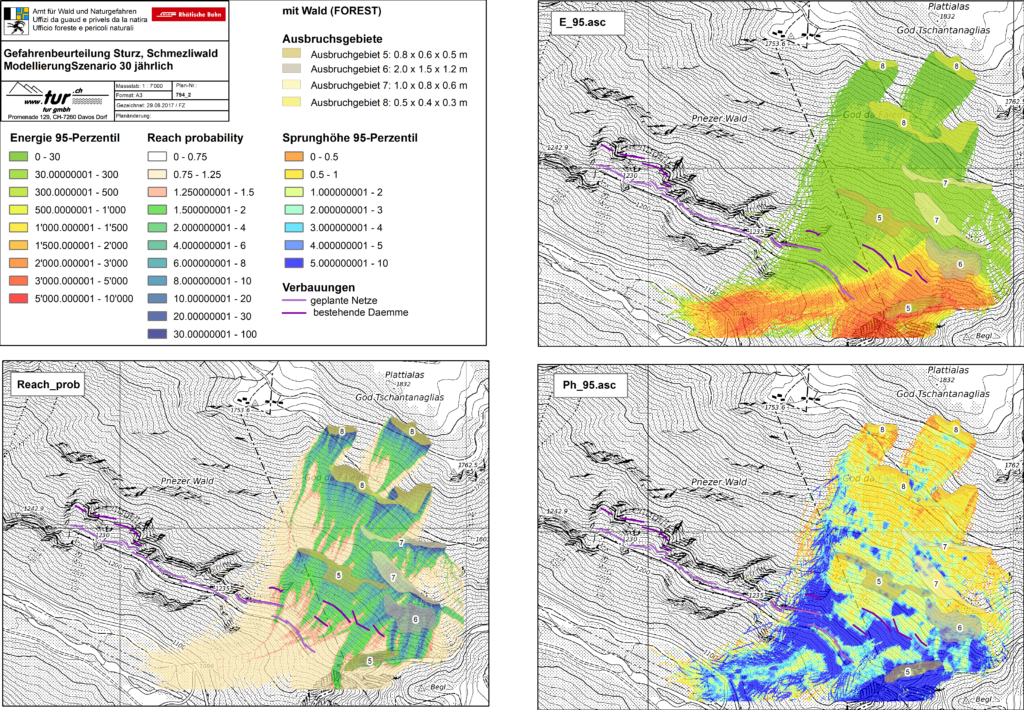Pick the 1.500000001 - 2 green reach swatch

(157, 210)
